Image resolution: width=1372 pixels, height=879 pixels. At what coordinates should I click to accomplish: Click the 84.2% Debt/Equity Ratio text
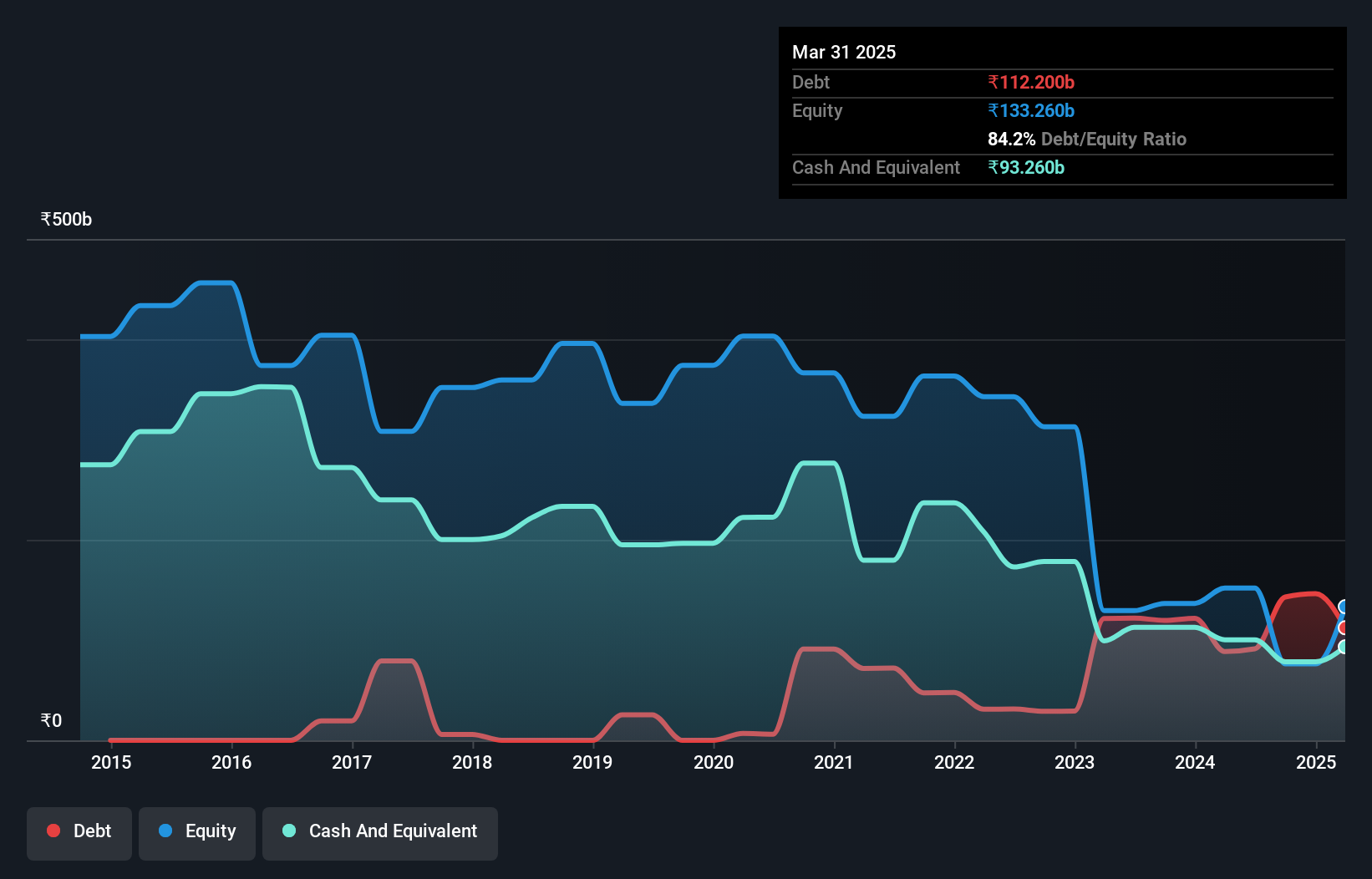(x=1087, y=139)
